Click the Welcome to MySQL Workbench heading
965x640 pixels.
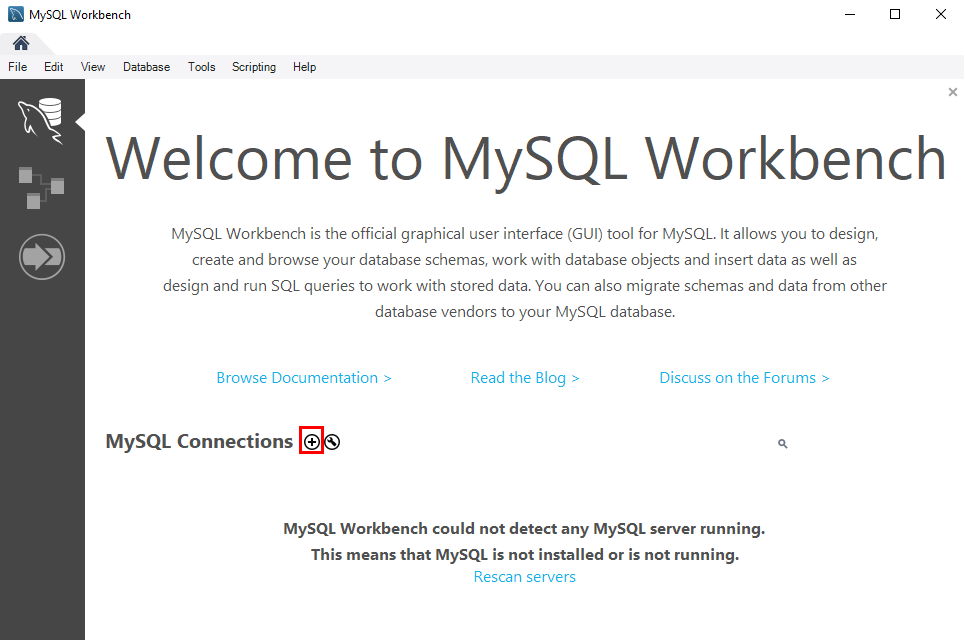click(x=526, y=159)
